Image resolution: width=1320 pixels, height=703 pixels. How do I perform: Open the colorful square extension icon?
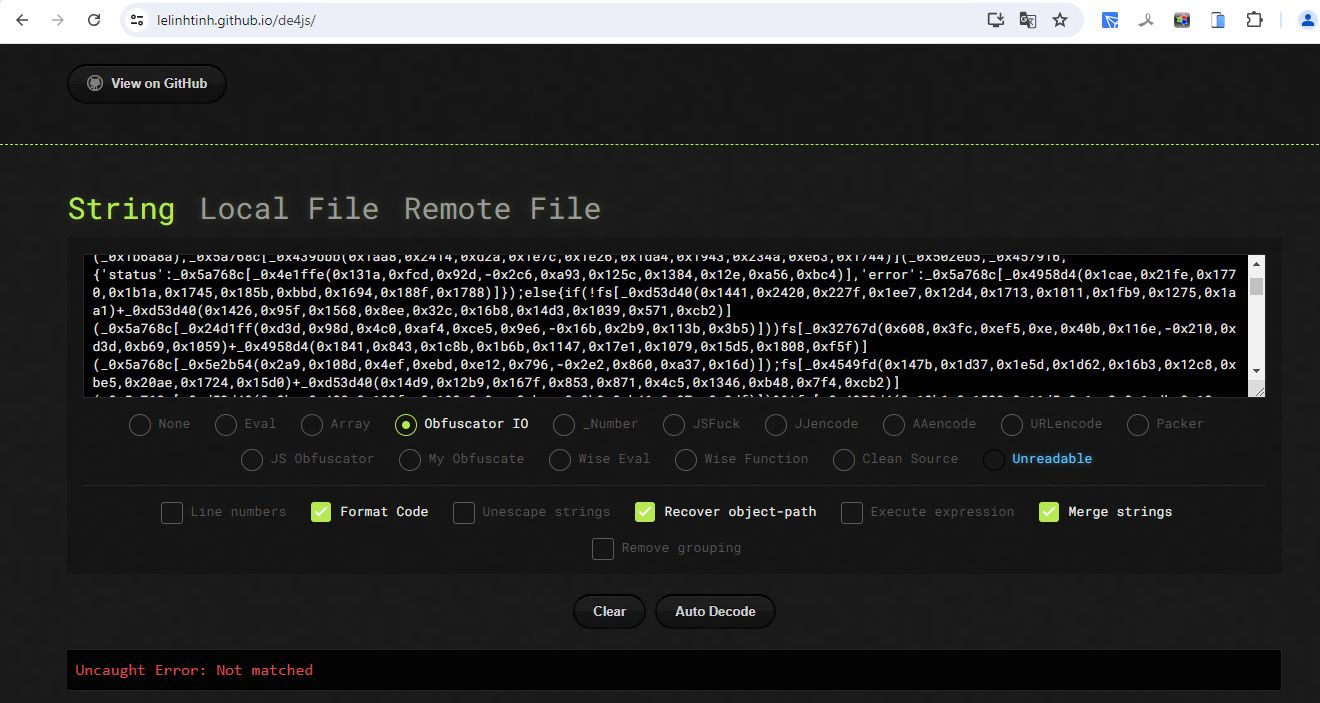[1182, 20]
